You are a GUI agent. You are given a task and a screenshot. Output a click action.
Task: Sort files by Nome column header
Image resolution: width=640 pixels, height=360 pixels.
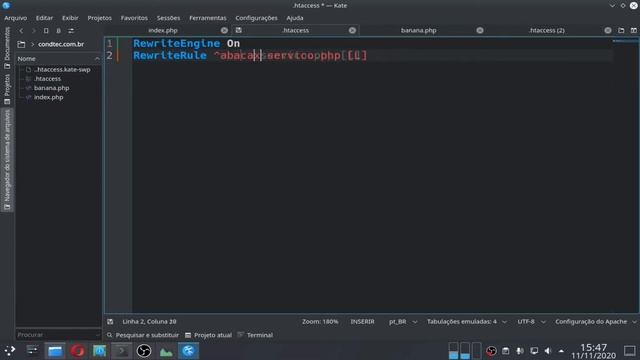point(58,59)
